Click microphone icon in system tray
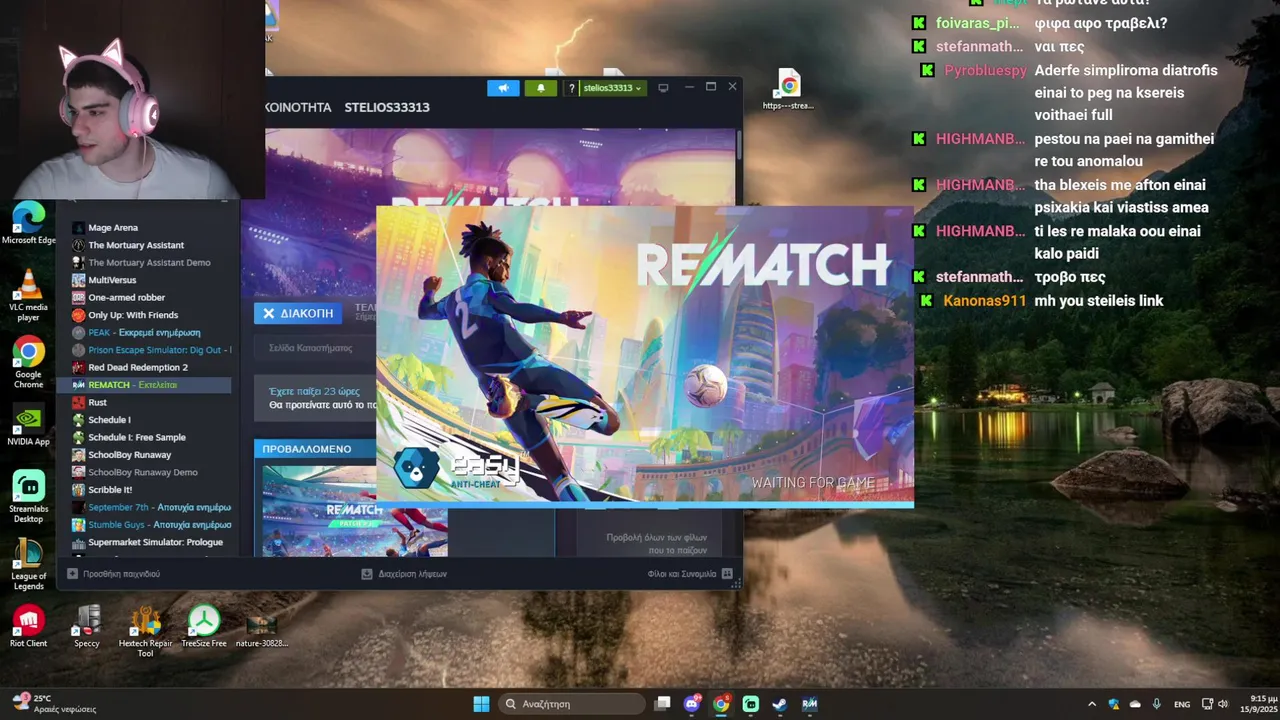1280x720 pixels. click(1157, 704)
